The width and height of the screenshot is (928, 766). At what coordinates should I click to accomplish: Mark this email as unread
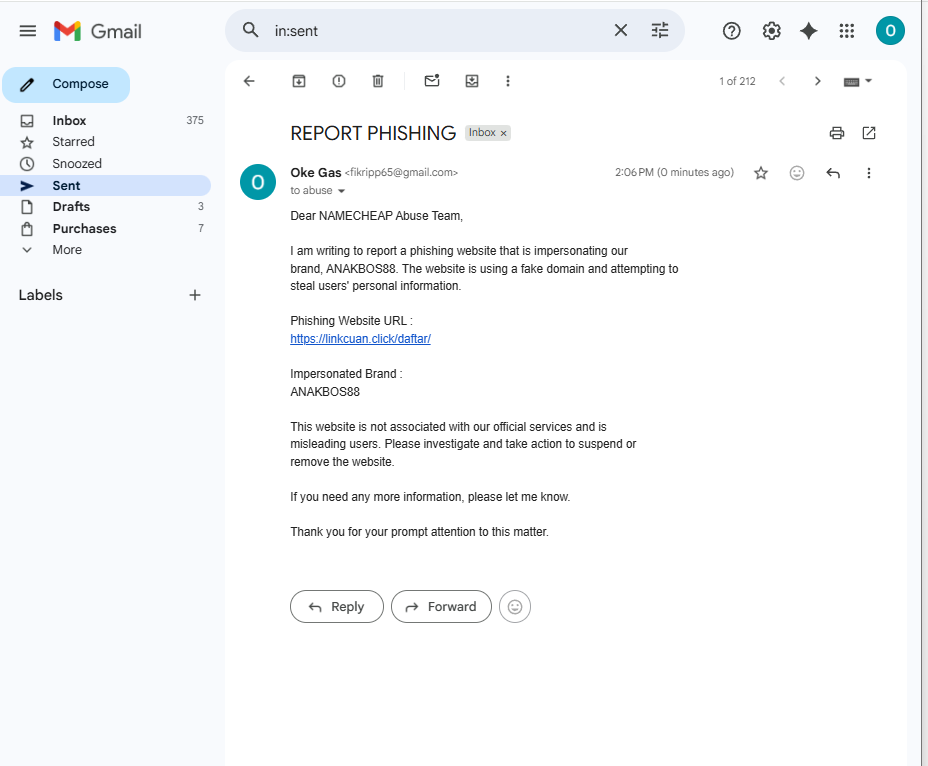point(432,81)
